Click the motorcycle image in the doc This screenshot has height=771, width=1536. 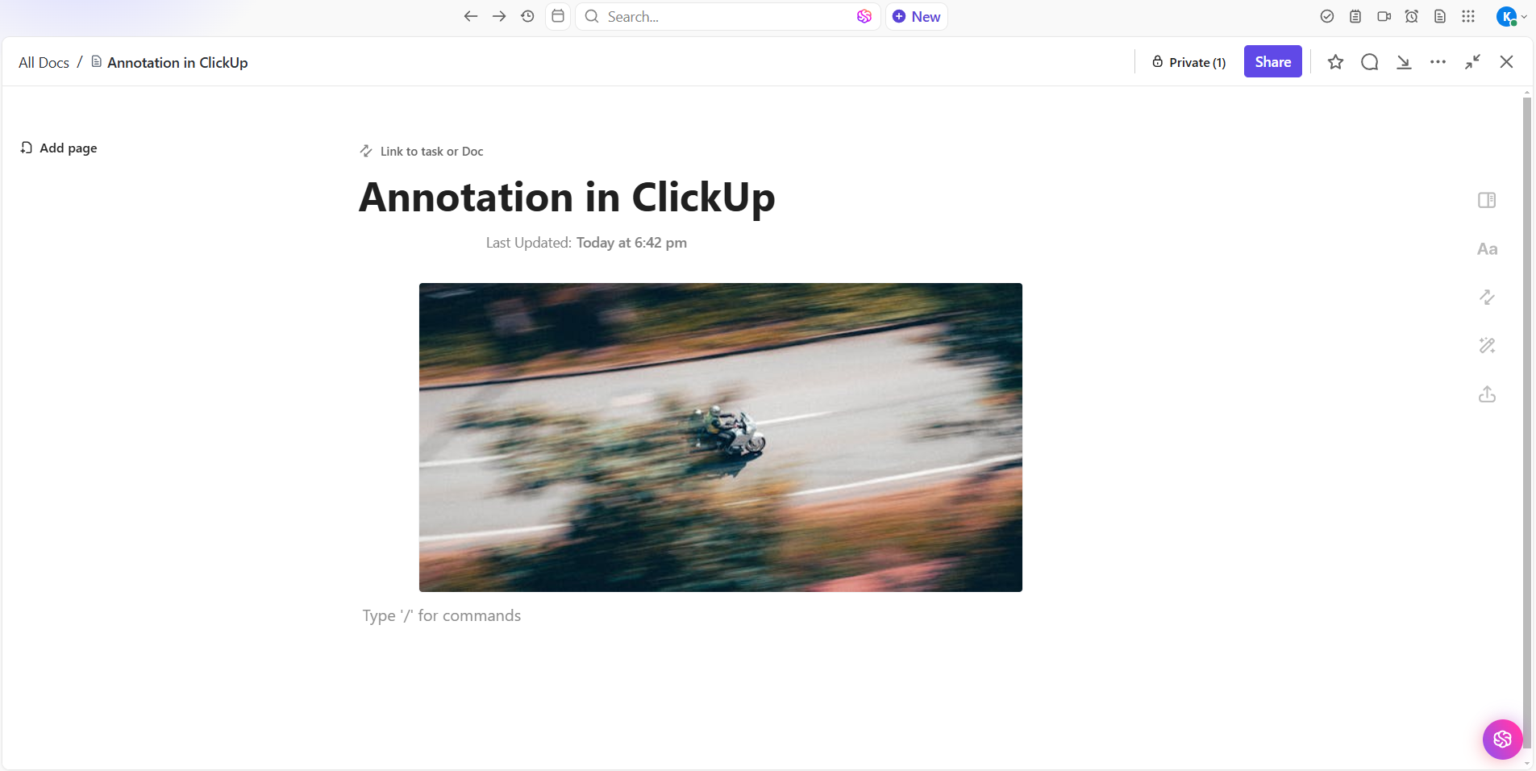point(720,437)
